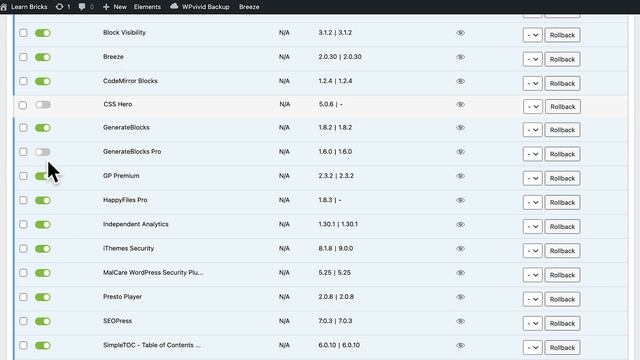
Task: Disable the HappyFiles Pro toggle
Action: pos(43,200)
